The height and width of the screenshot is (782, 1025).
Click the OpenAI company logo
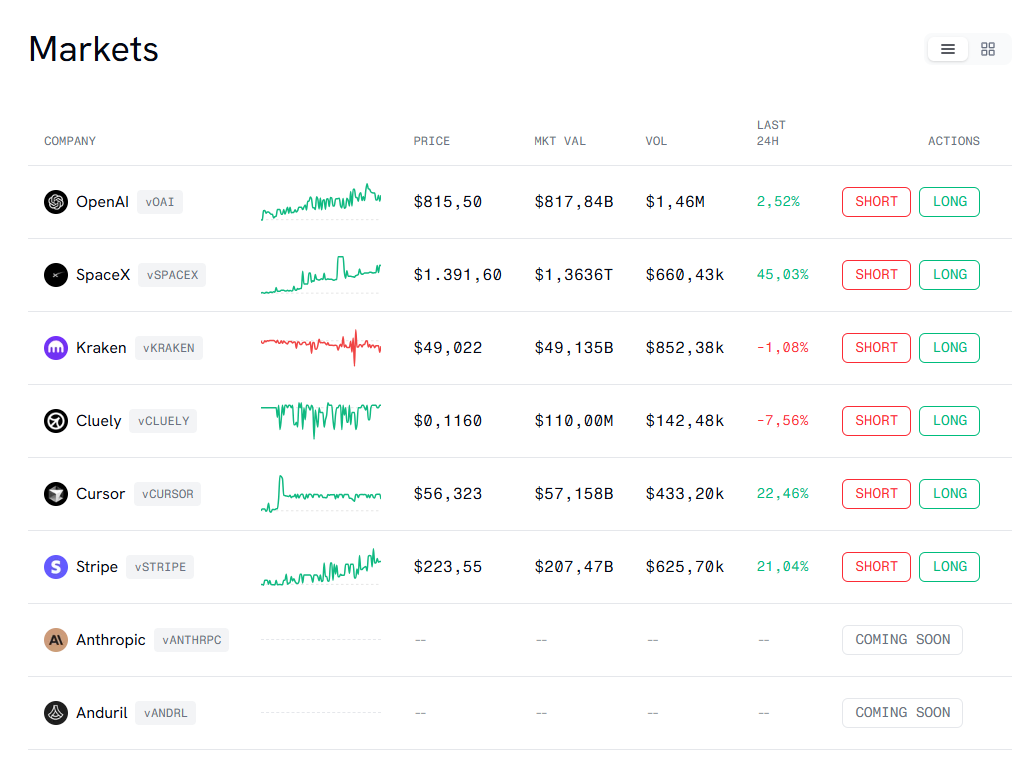pos(55,201)
